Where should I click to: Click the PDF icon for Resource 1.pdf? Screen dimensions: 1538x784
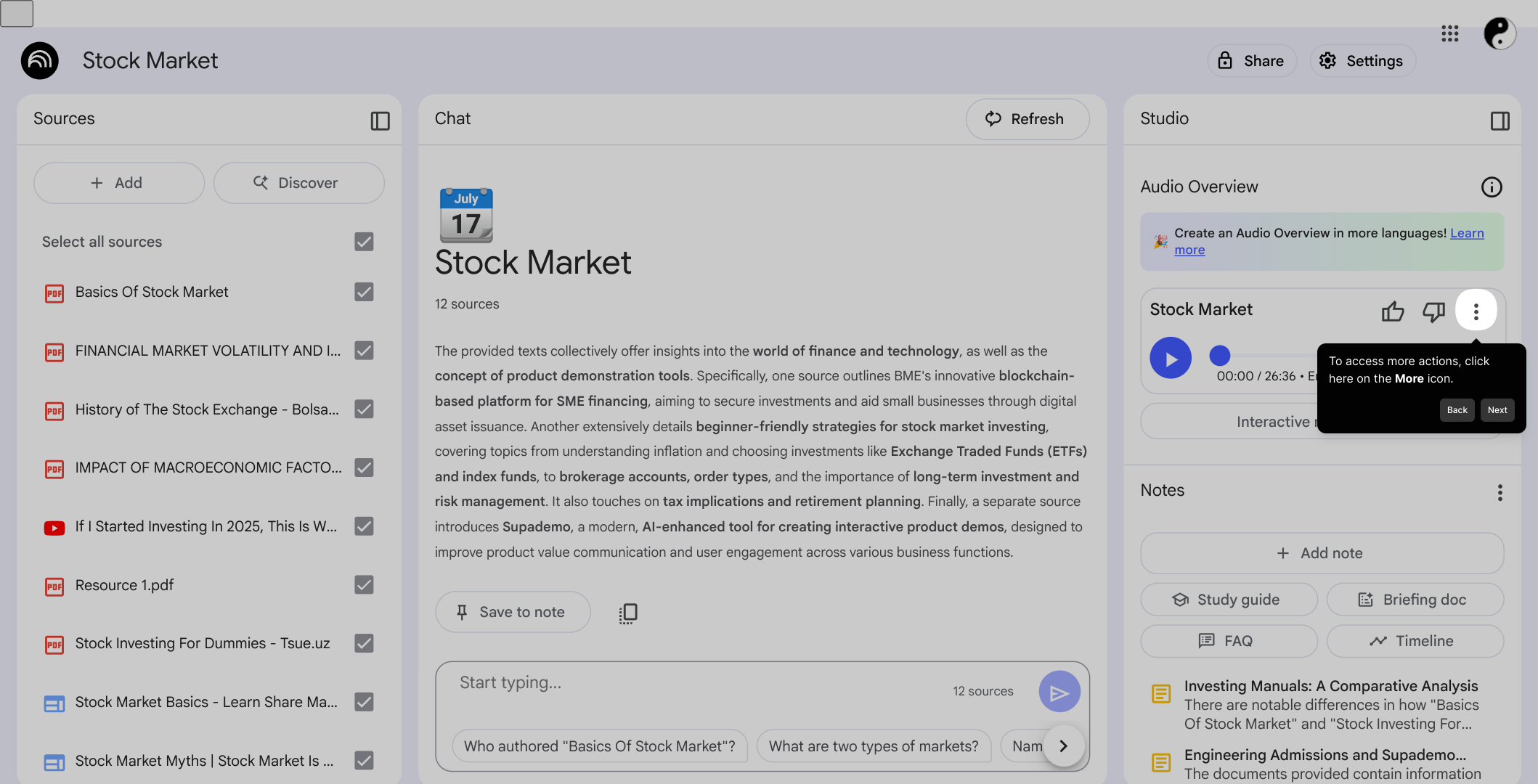(x=54, y=587)
